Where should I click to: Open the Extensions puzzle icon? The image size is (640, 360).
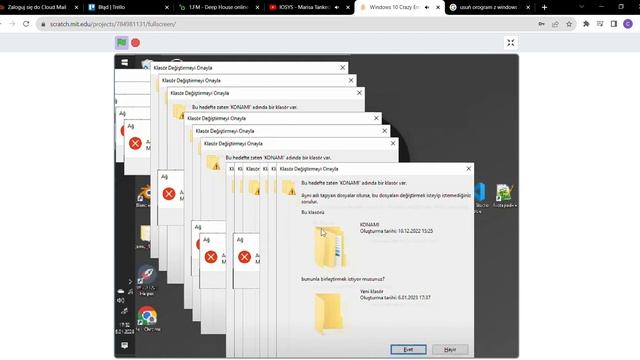coord(586,24)
